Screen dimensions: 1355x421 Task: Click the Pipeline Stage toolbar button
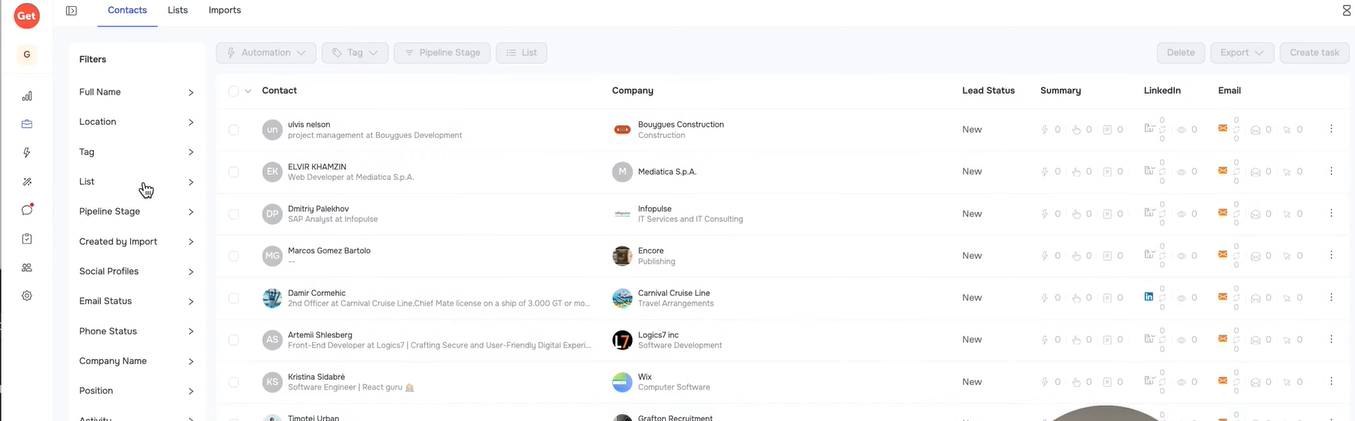(442, 52)
